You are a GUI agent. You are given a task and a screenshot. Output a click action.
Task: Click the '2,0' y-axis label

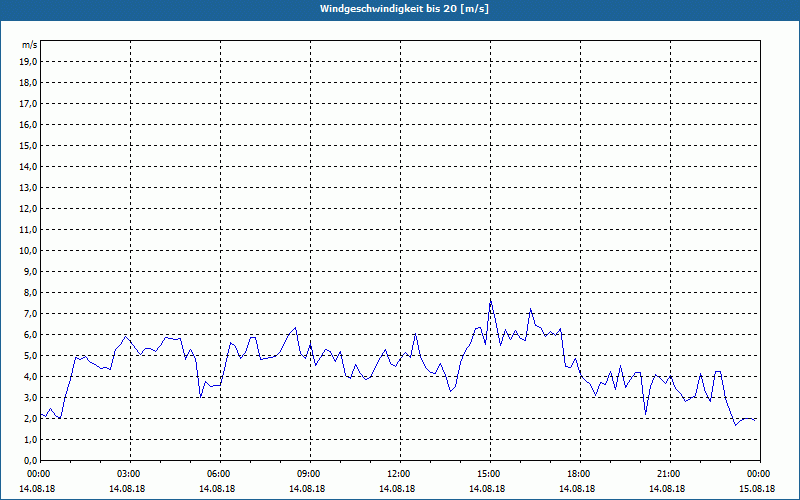(x=30, y=418)
